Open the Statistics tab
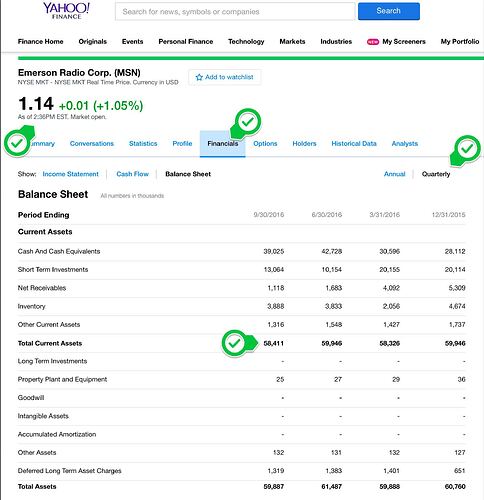This screenshot has width=484, height=500. click(143, 144)
